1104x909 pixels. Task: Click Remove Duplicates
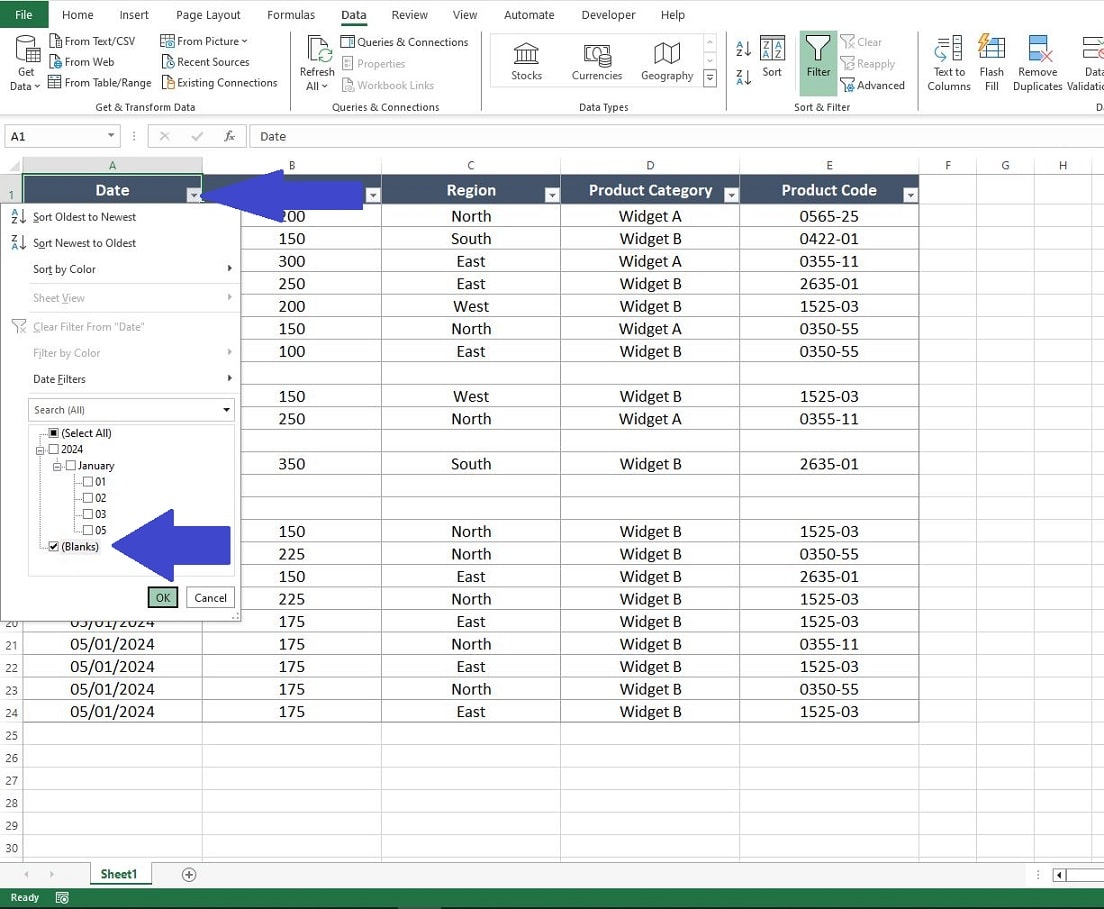click(1037, 62)
